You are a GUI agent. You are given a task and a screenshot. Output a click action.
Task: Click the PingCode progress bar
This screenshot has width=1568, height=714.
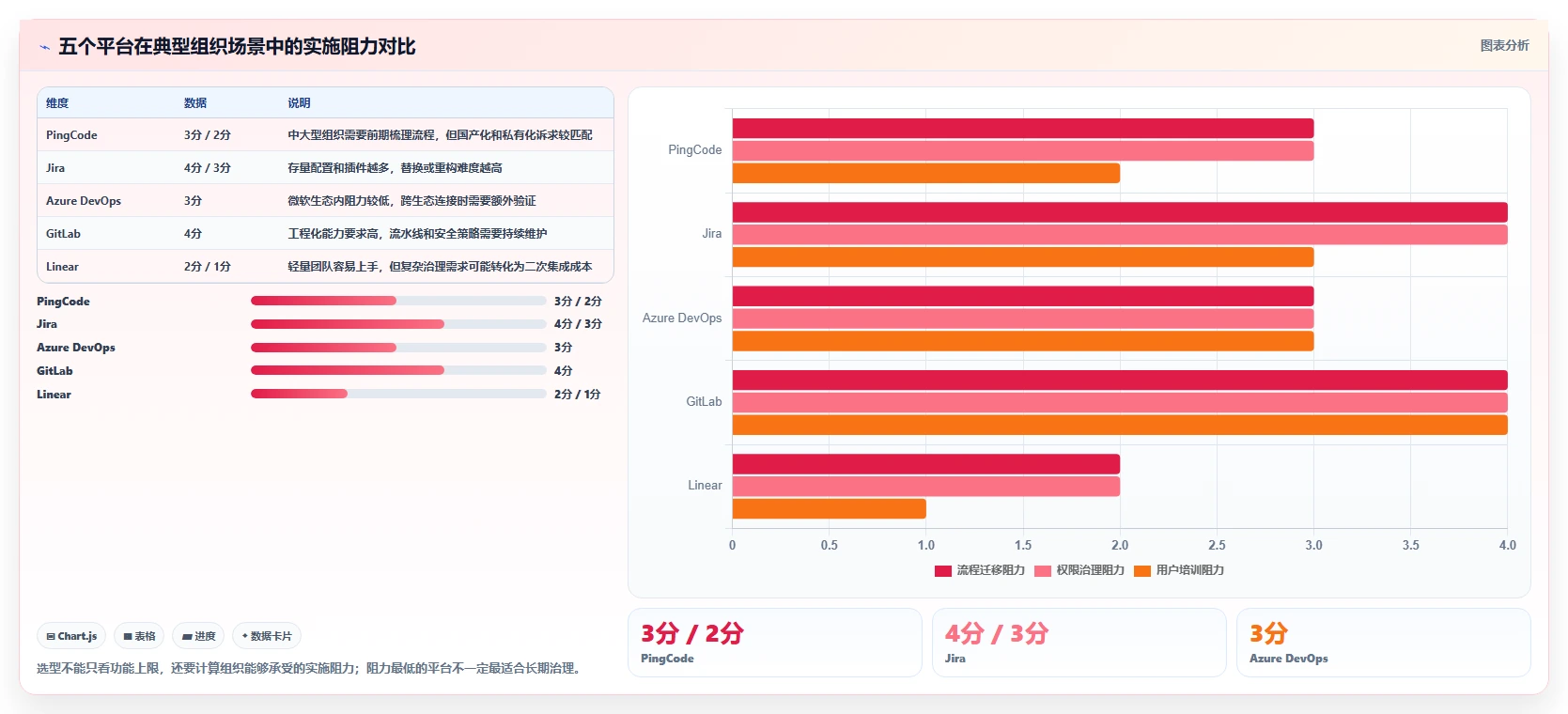point(398,301)
